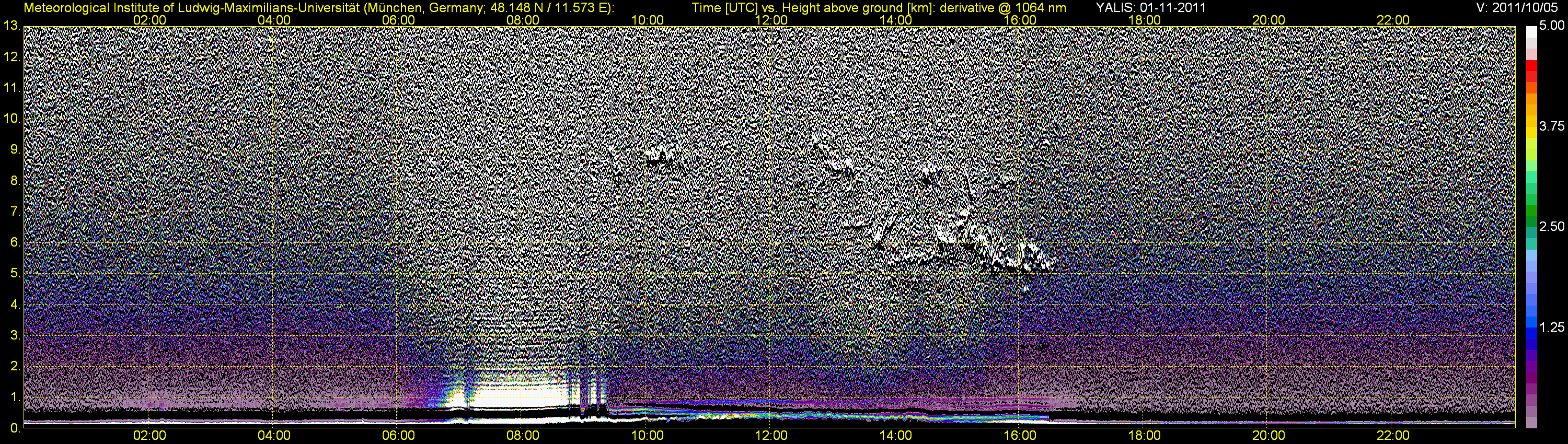Image resolution: width=1568 pixels, height=444 pixels.
Task: Click the height axis label '5.'
Action: [x=15, y=273]
